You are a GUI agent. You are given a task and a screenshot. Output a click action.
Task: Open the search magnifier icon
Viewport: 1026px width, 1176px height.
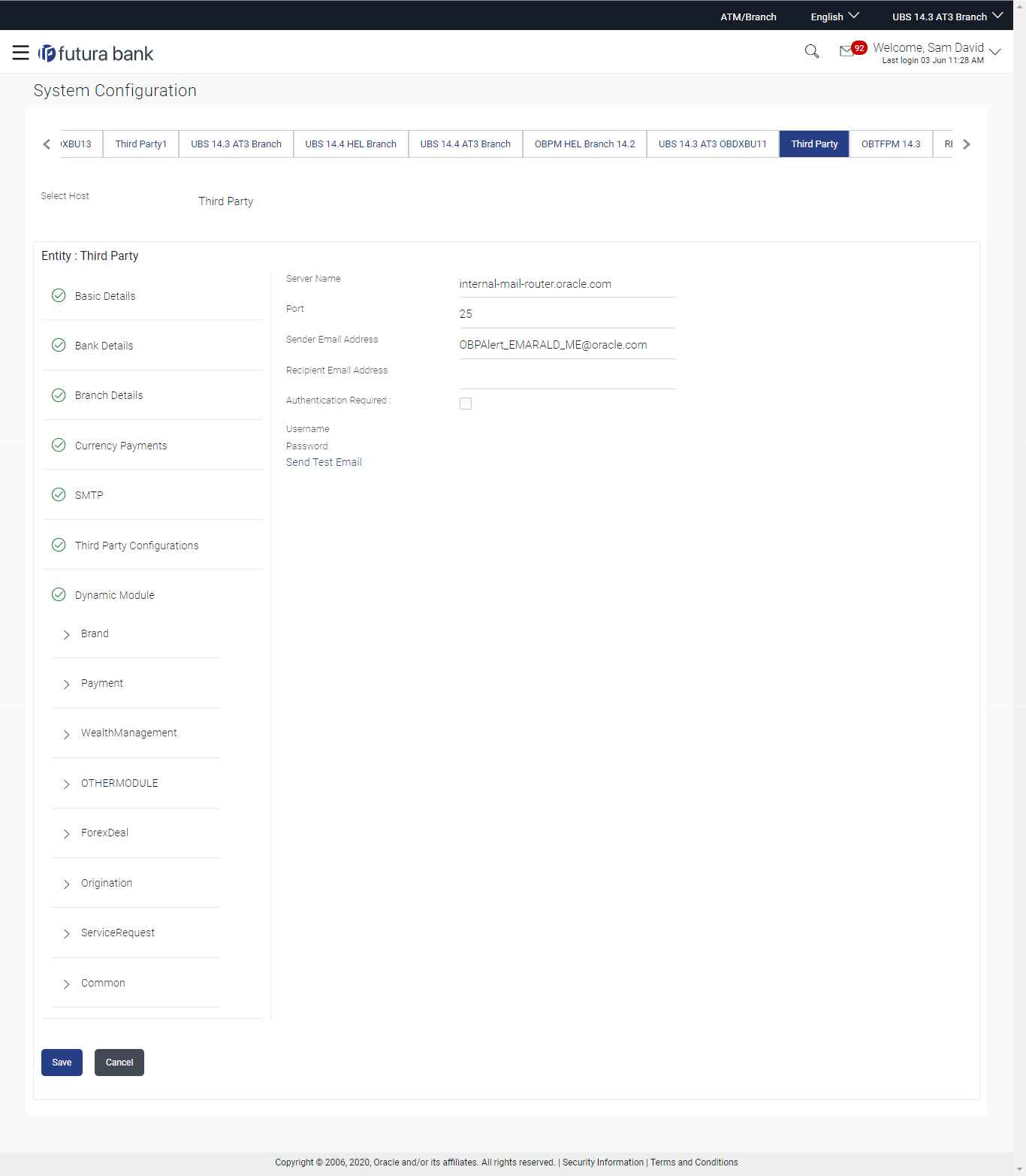[x=811, y=51]
